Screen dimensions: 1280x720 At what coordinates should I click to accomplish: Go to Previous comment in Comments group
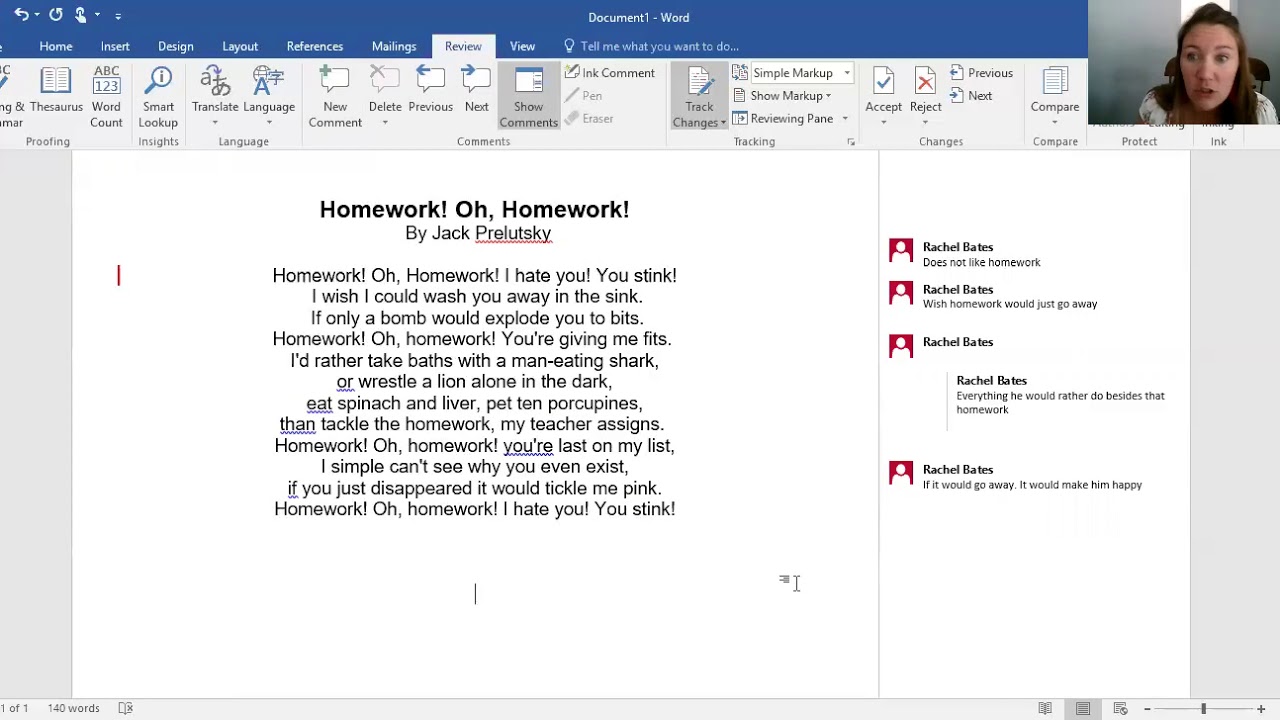pyautogui.click(x=430, y=90)
